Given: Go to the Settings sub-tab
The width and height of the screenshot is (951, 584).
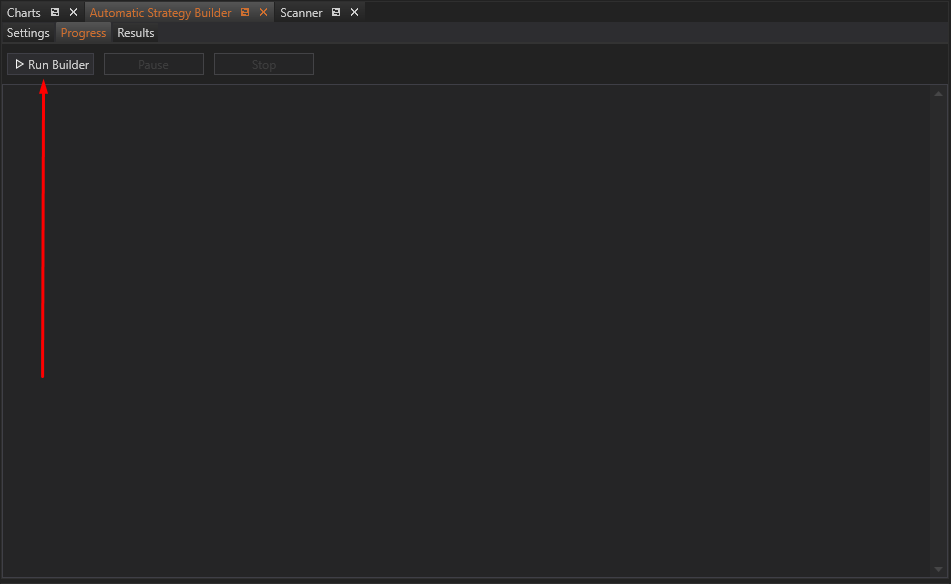Looking at the screenshot, I should [x=28, y=33].
